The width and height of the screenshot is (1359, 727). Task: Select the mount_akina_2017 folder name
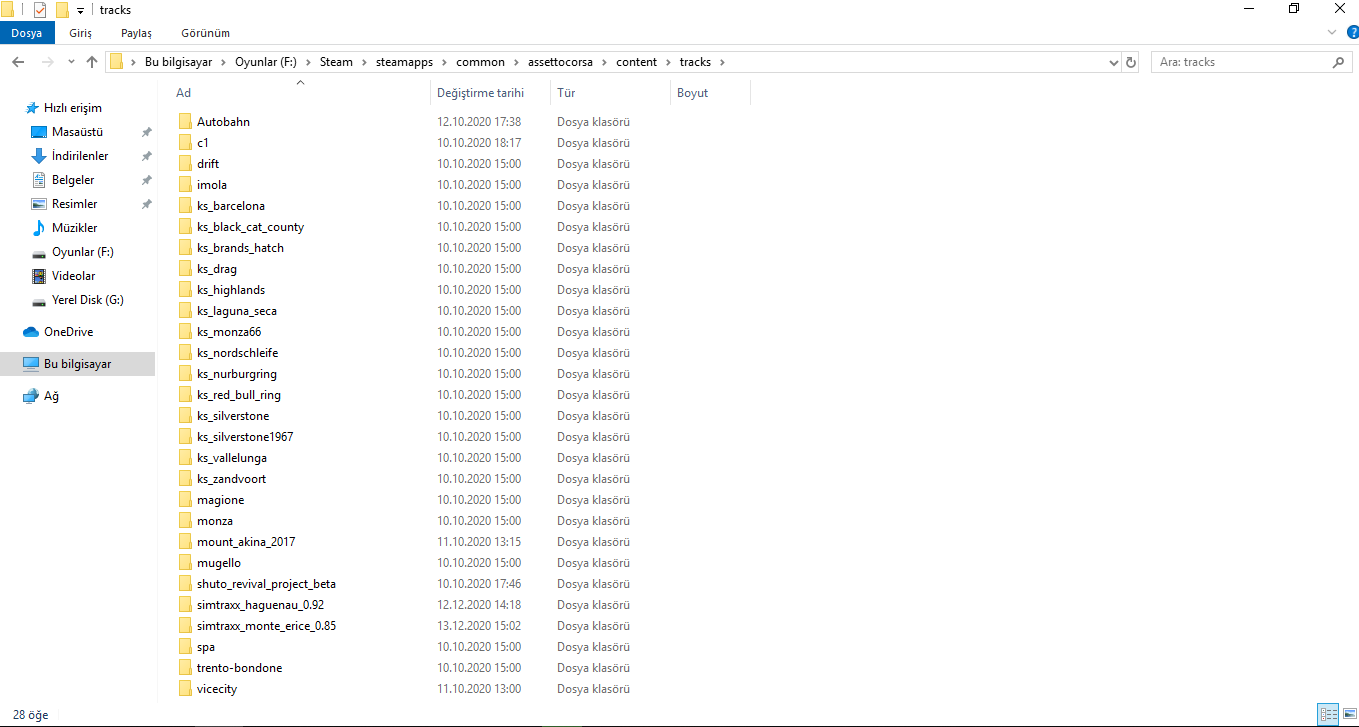point(246,542)
